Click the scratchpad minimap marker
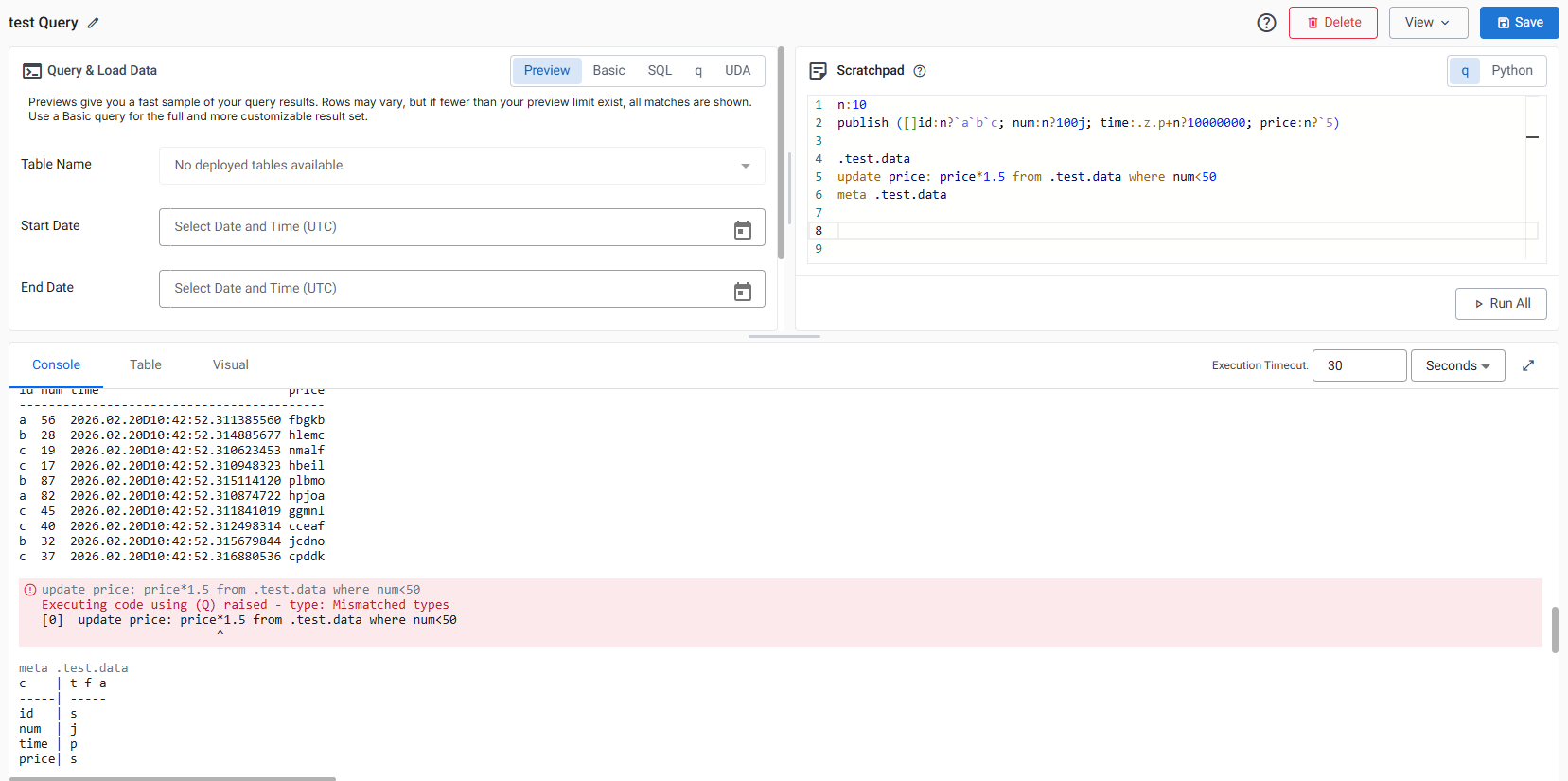 point(1532,137)
